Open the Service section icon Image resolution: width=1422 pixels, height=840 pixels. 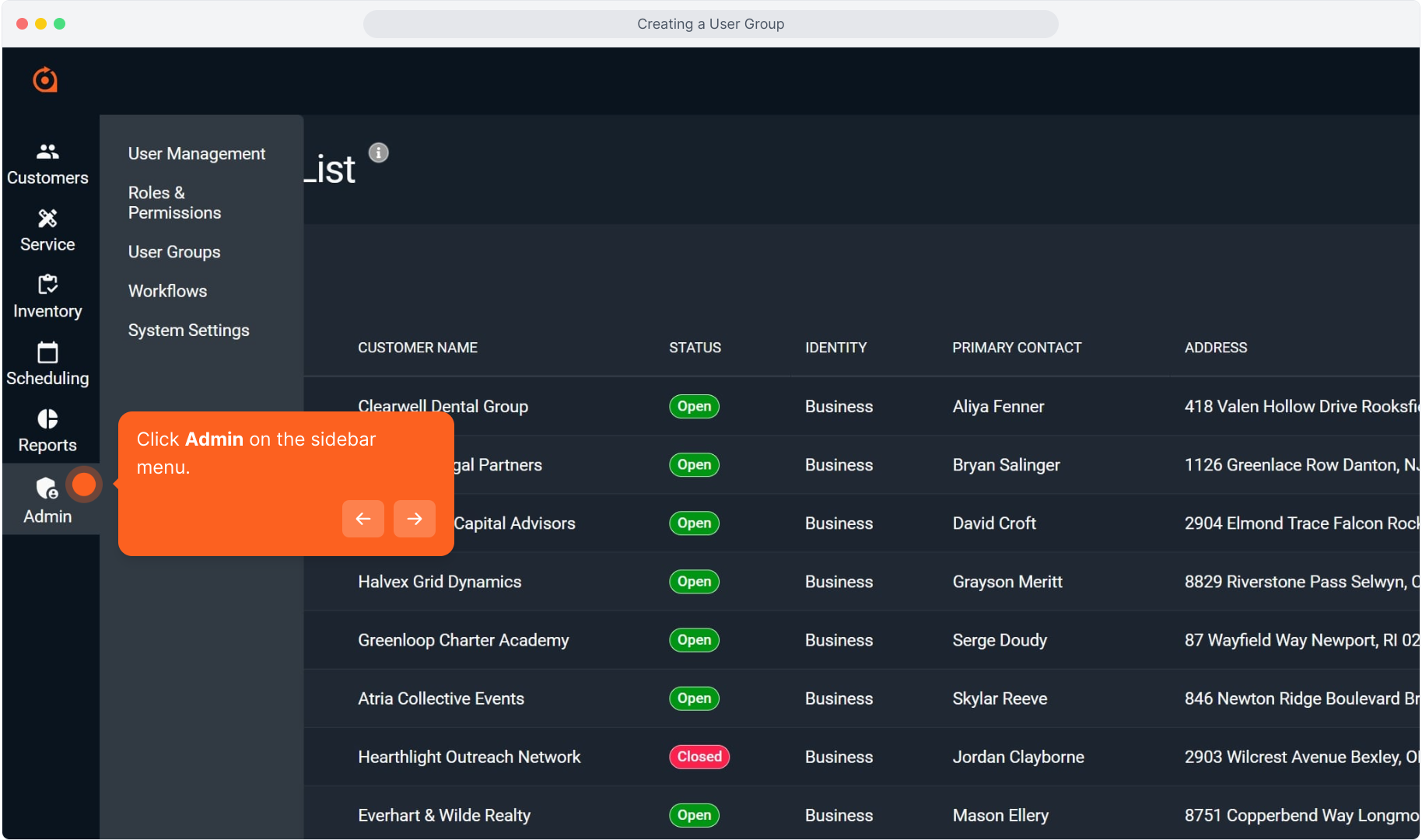pos(47,219)
